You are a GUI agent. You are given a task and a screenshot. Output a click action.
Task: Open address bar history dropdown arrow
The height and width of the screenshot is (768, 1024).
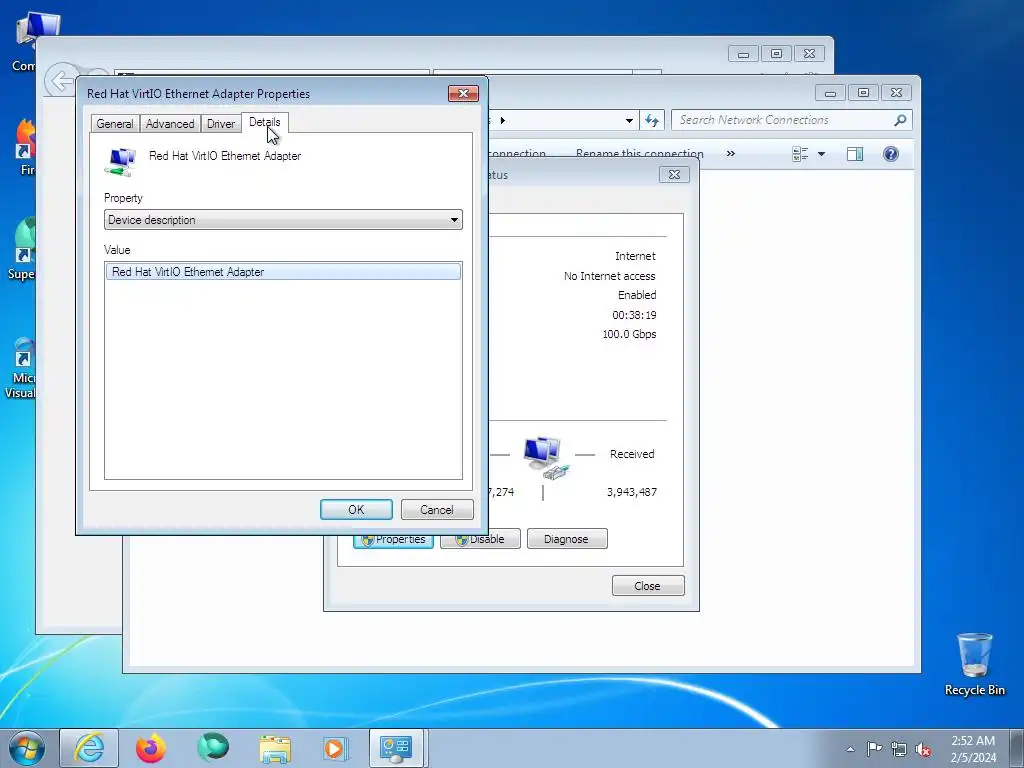pos(629,120)
